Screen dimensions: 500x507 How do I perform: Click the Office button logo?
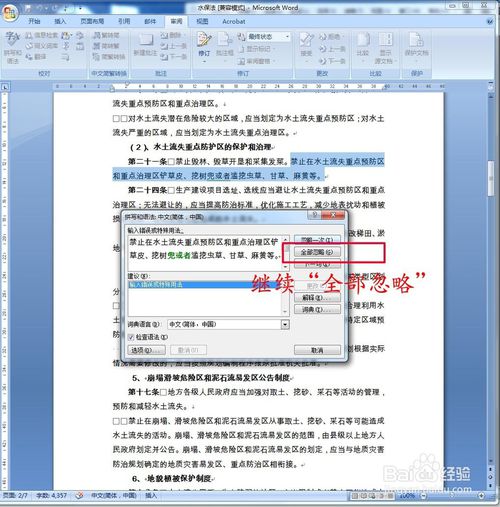pos(10,13)
